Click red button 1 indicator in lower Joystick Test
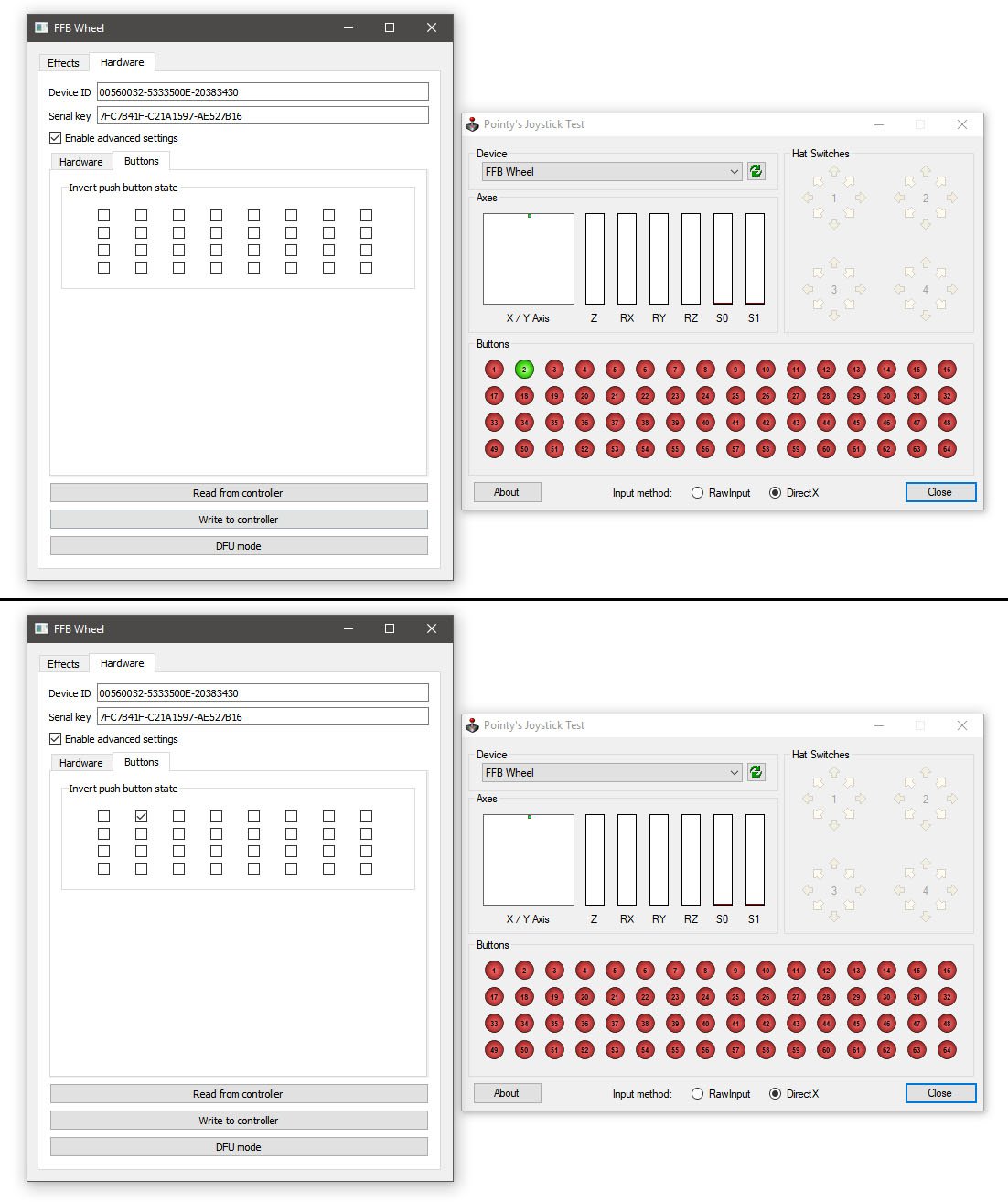 (x=494, y=971)
